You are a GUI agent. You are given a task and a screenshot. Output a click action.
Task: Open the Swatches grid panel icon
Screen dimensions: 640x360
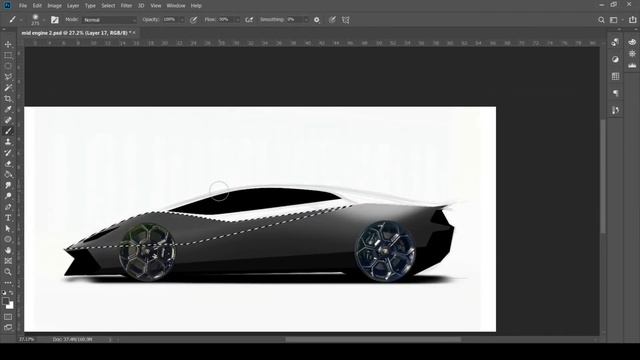pyautogui.click(x=615, y=76)
